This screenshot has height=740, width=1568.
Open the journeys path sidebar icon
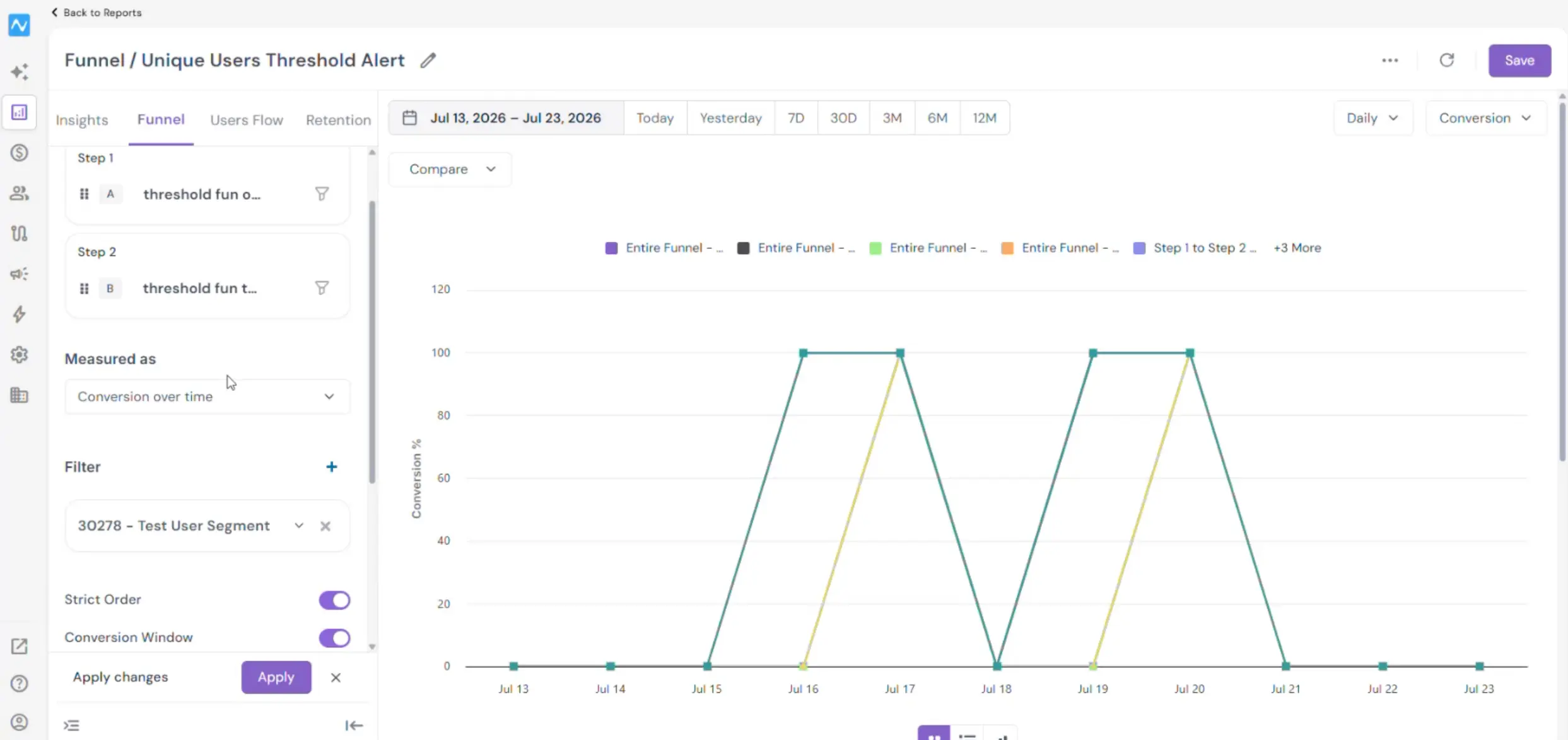[19, 233]
